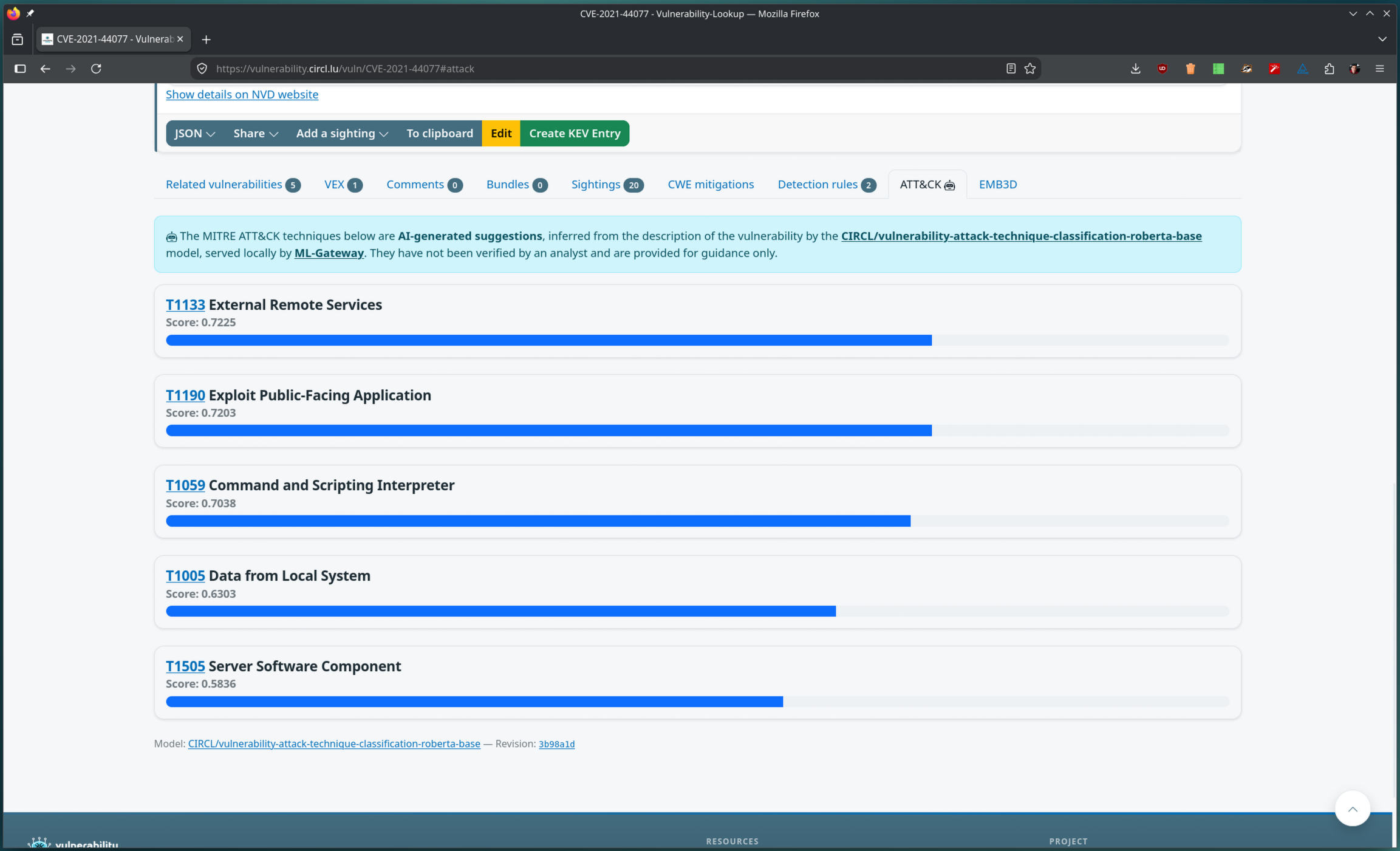This screenshot has width=1400, height=851.
Task: Switch to the Bundles tab
Action: [516, 184]
